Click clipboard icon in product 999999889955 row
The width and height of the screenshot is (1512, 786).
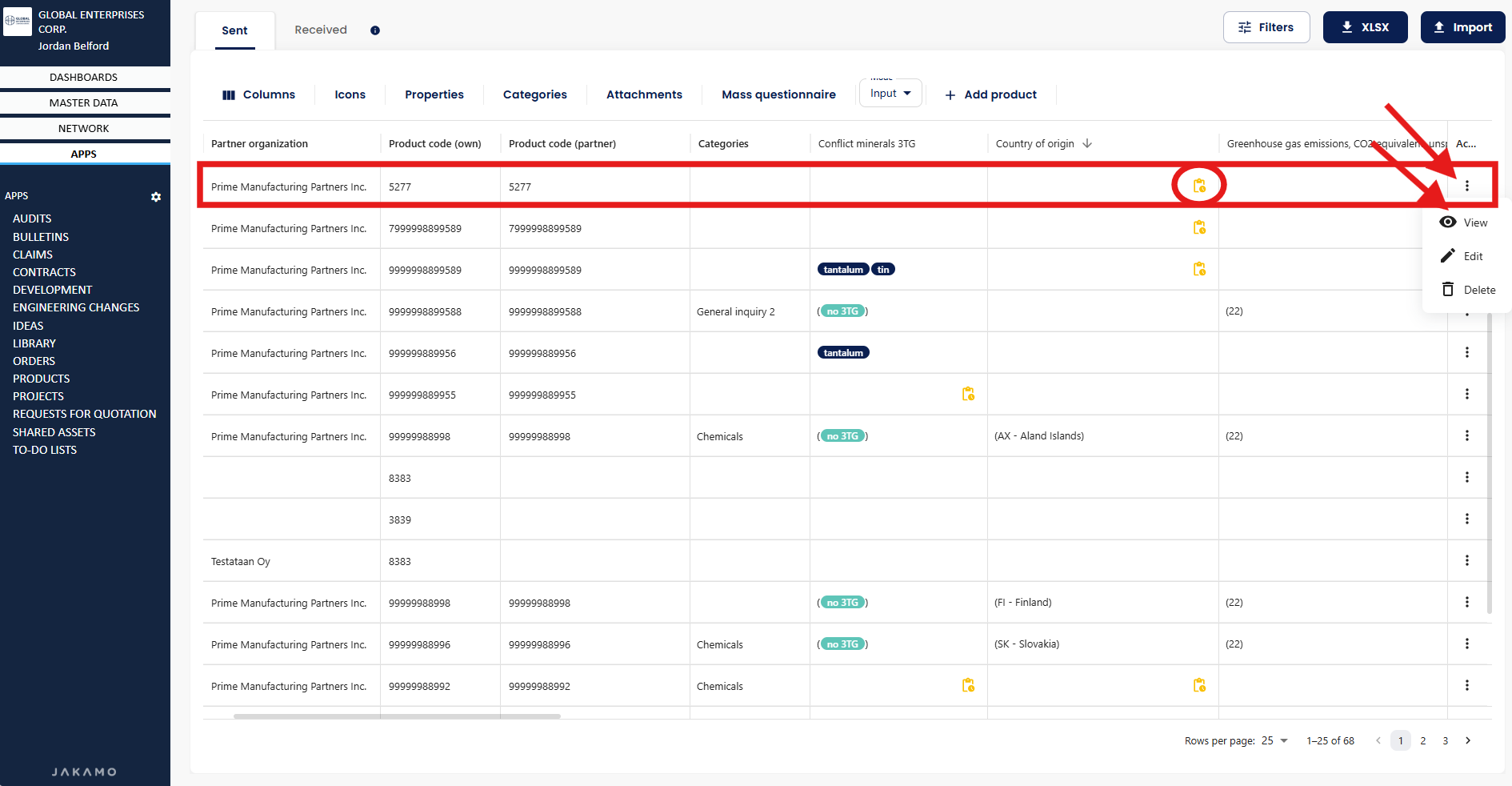968,394
